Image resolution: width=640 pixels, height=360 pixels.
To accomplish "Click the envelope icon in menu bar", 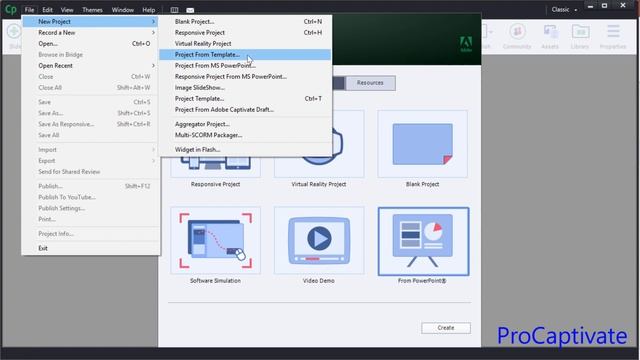I will [x=190, y=10].
